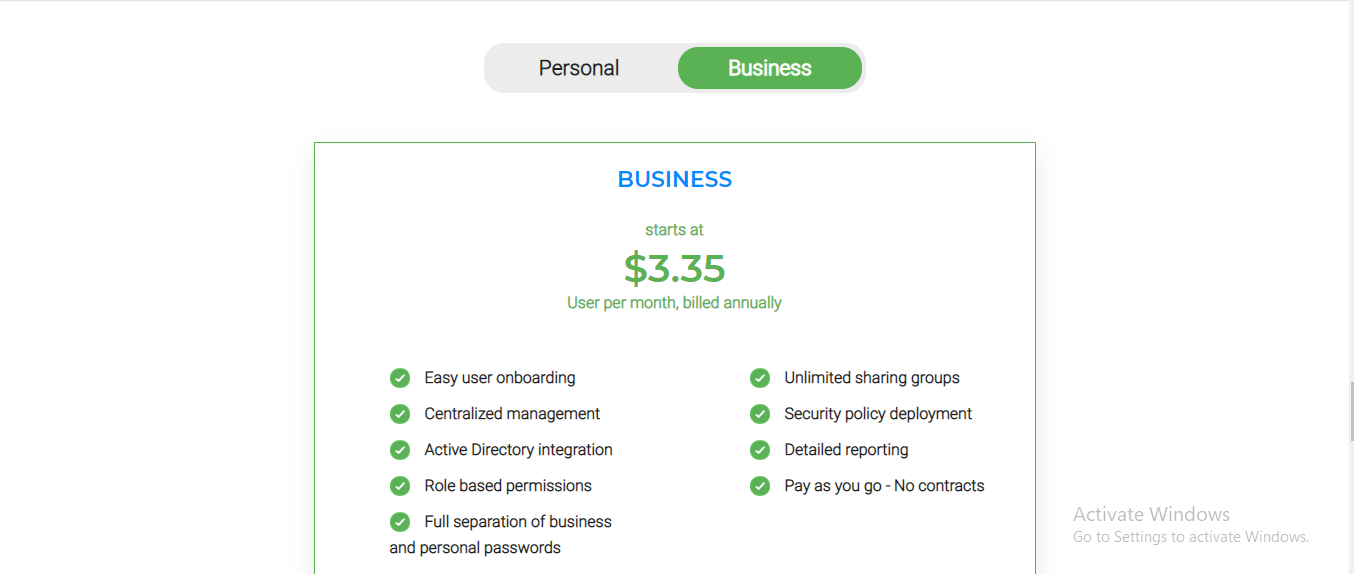Click the $3.35 price text

point(675,268)
